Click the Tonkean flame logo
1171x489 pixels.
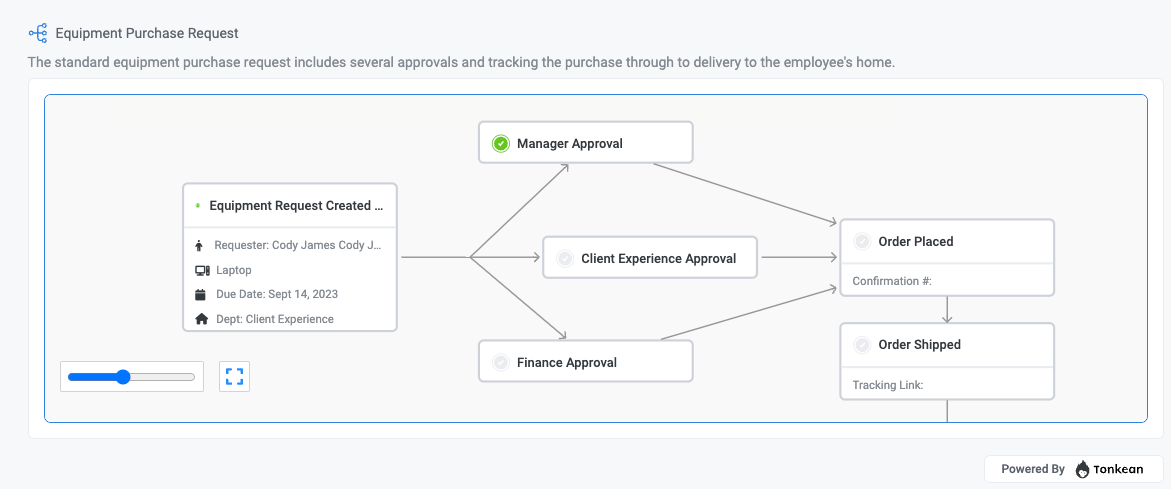click(1083, 469)
